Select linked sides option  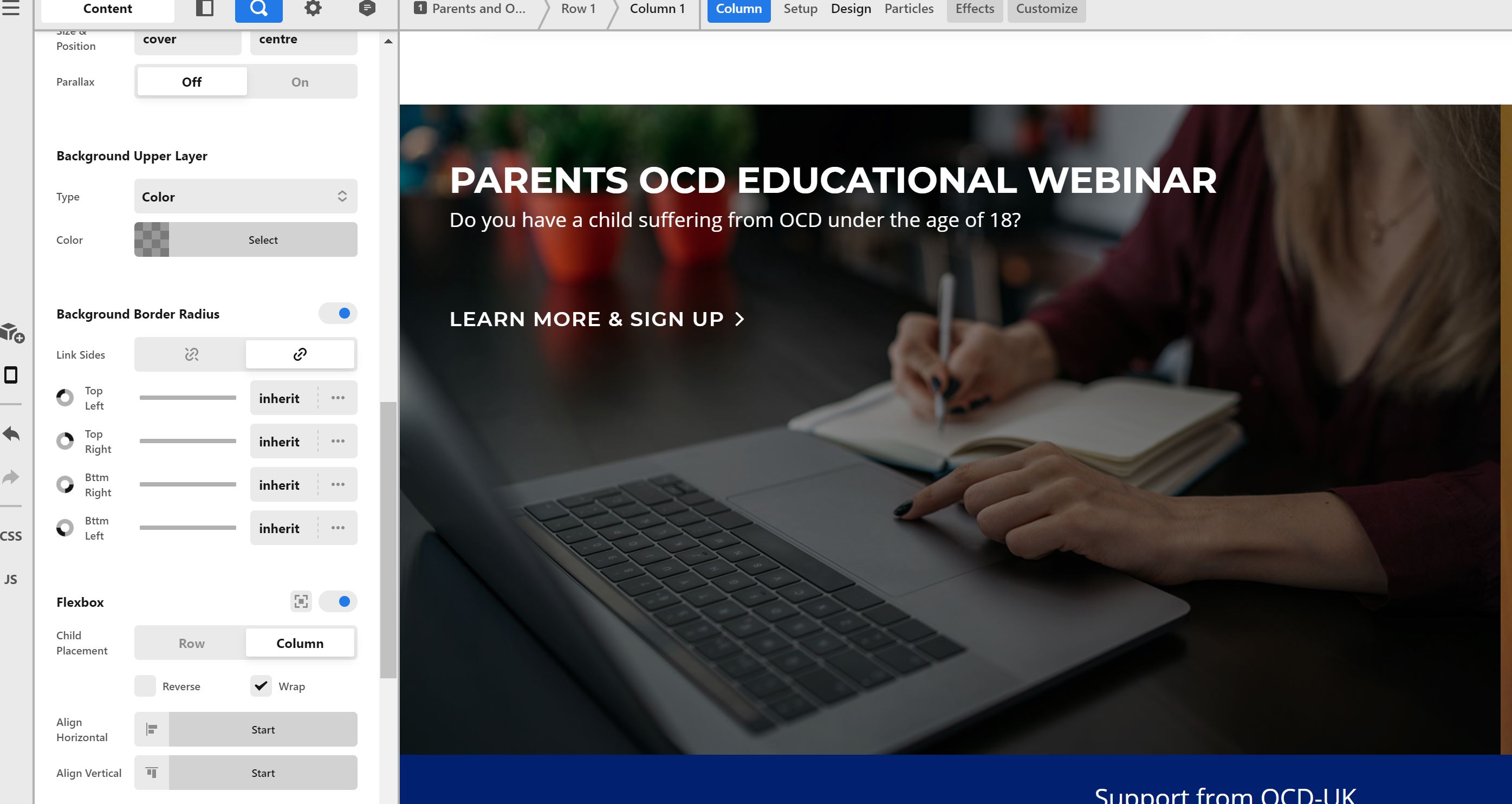pyautogui.click(x=300, y=354)
